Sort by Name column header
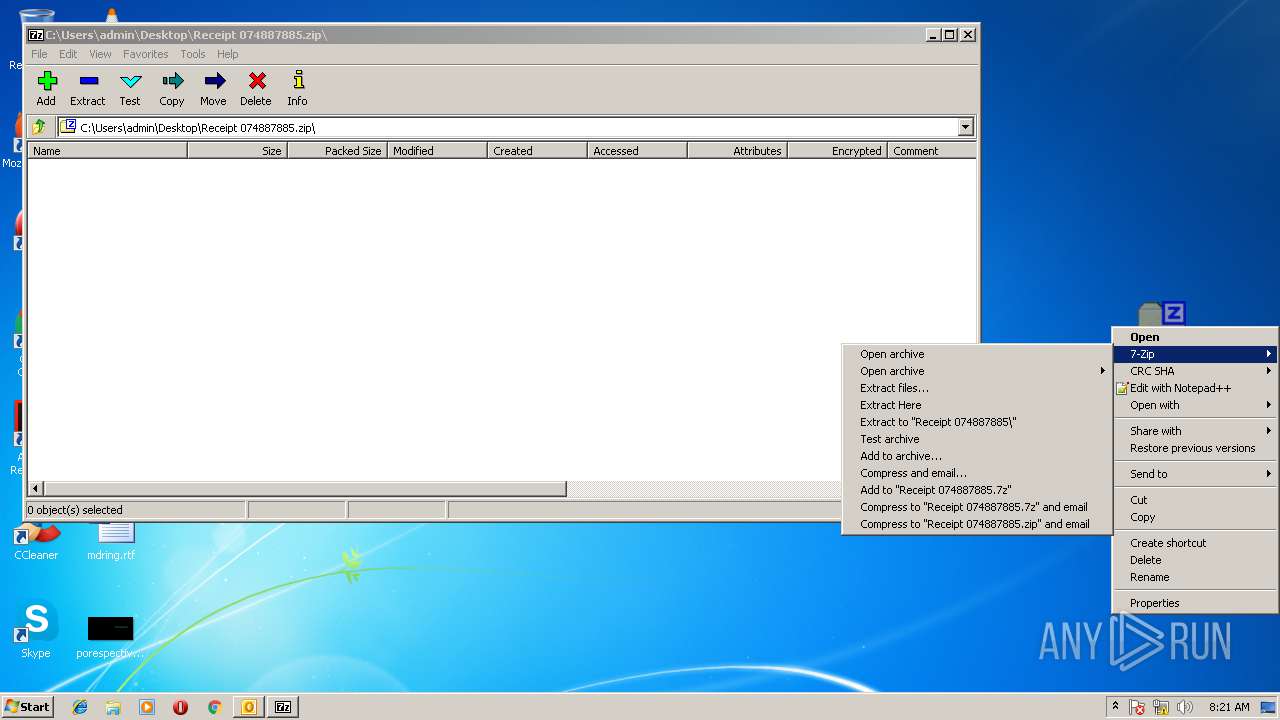 [x=107, y=151]
